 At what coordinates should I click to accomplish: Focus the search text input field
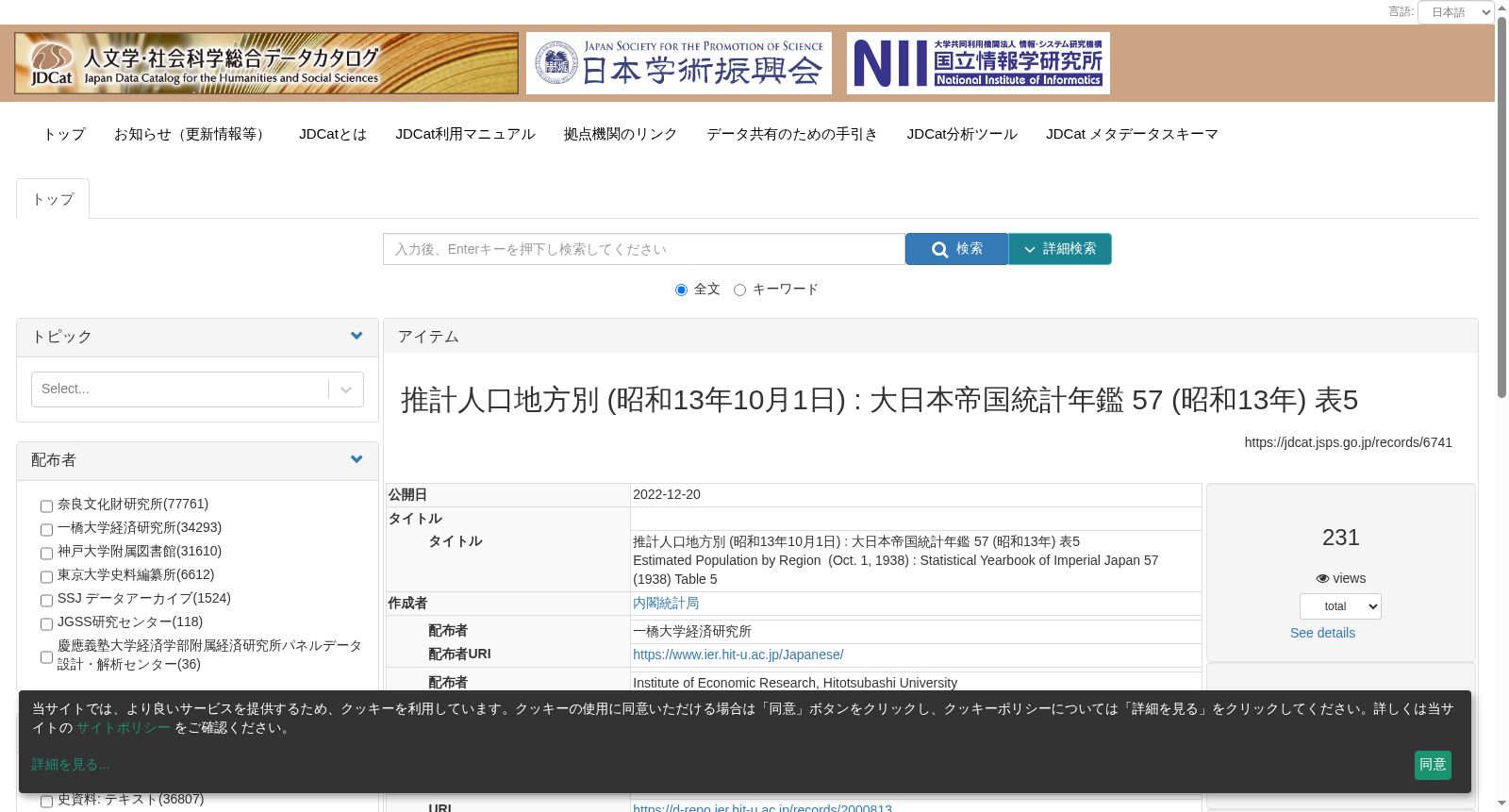[644, 249]
